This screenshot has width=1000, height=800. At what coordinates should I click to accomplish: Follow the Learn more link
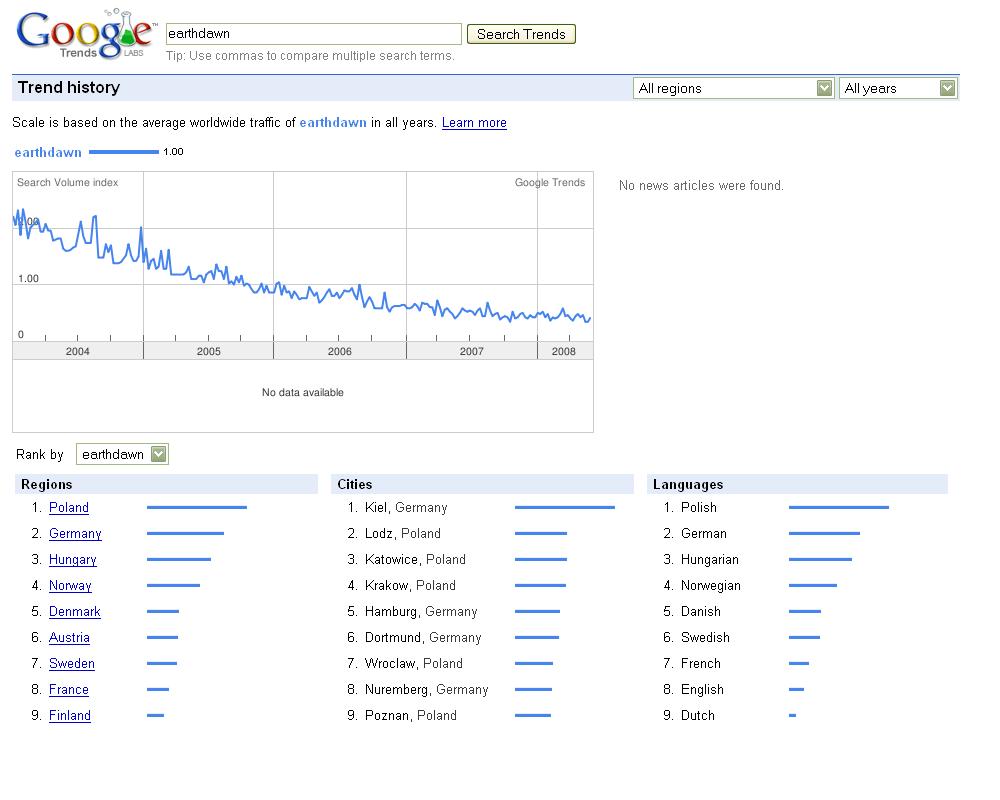[x=474, y=123]
